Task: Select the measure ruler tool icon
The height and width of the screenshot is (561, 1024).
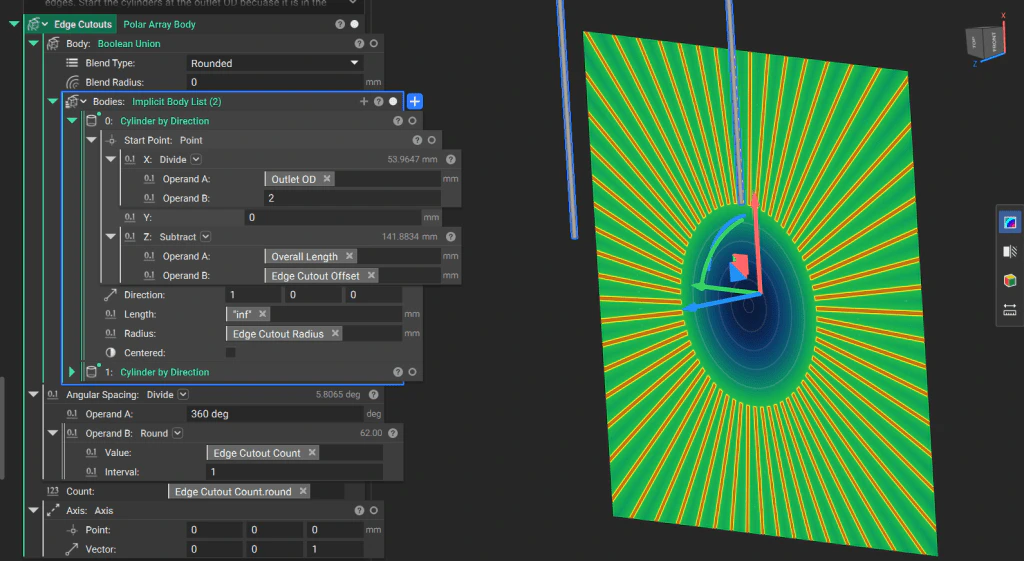Action: coord(1009,311)
